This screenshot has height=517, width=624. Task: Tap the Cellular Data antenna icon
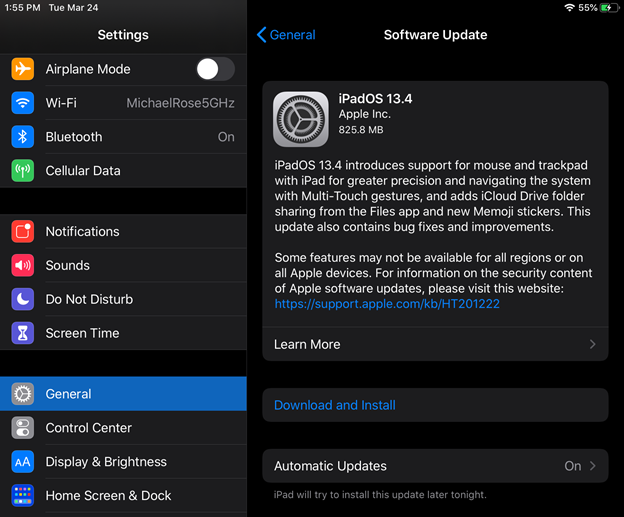tap(23, 170)
